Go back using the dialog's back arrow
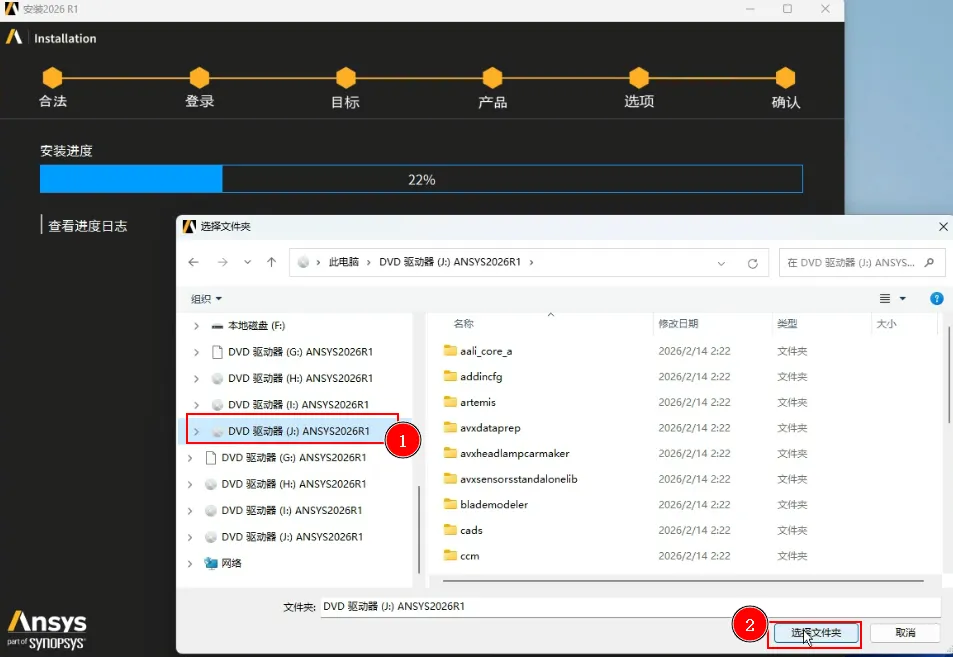Image resolution: width=953 pixels, height=657 pixels. pyautogui.click(x=193, y=262)
